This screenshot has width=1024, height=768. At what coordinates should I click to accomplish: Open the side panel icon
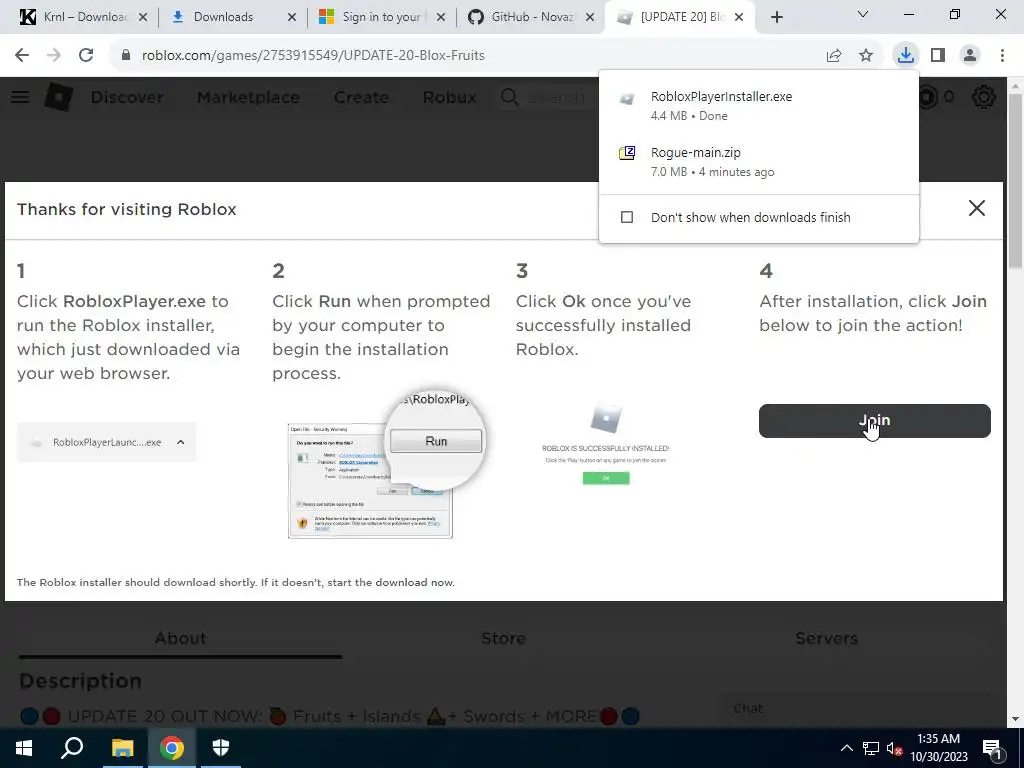(x=938, y=55)
